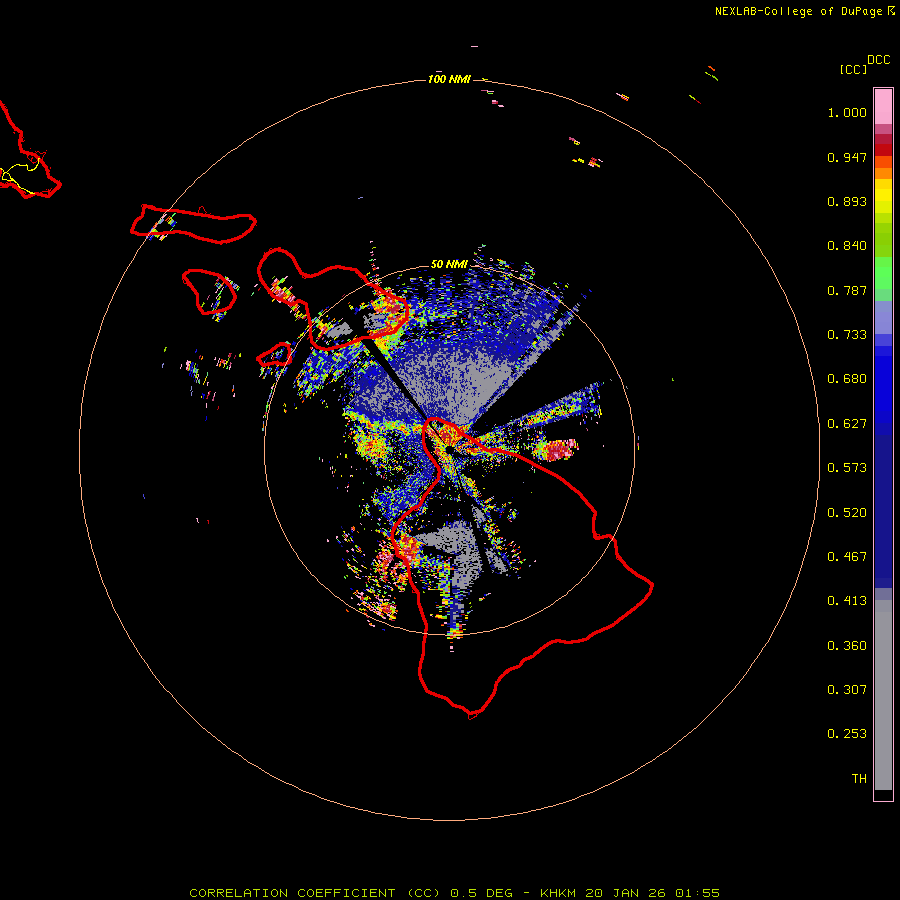Click the DCC legend title

click(878, 60)
